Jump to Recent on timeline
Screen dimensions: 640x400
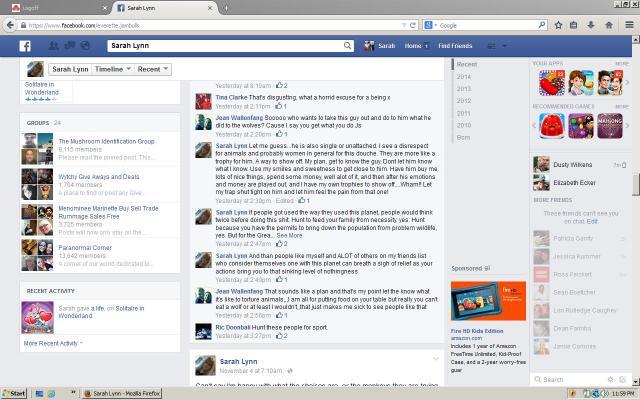point(467,64)
